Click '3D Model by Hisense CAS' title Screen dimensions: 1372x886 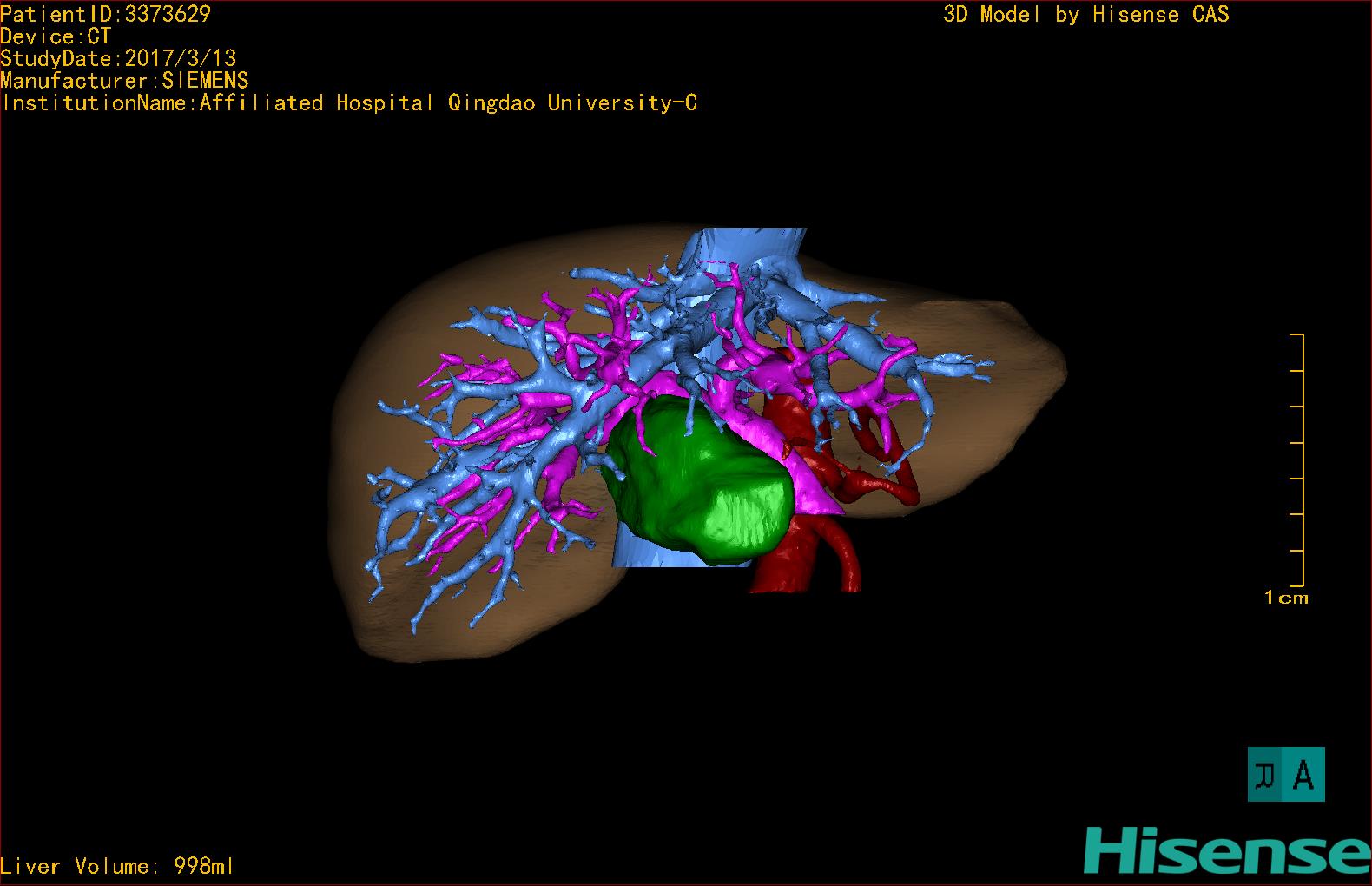point(1086,15)
